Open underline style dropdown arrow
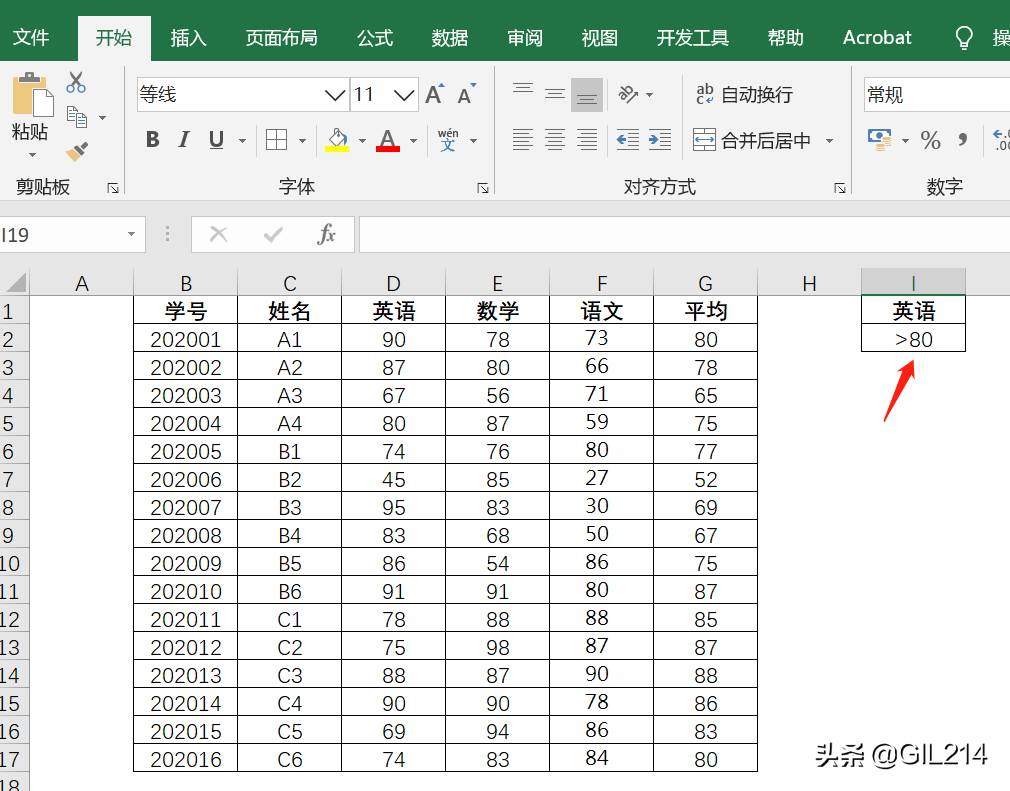The width and height of the screenshot is (1010, 791). click(x=243, y=140)
